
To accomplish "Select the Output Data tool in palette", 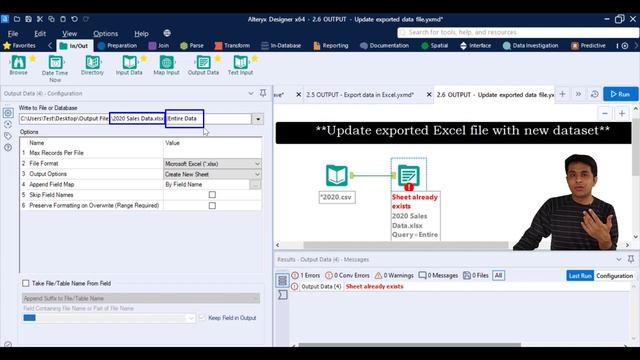I will (203, 62).
